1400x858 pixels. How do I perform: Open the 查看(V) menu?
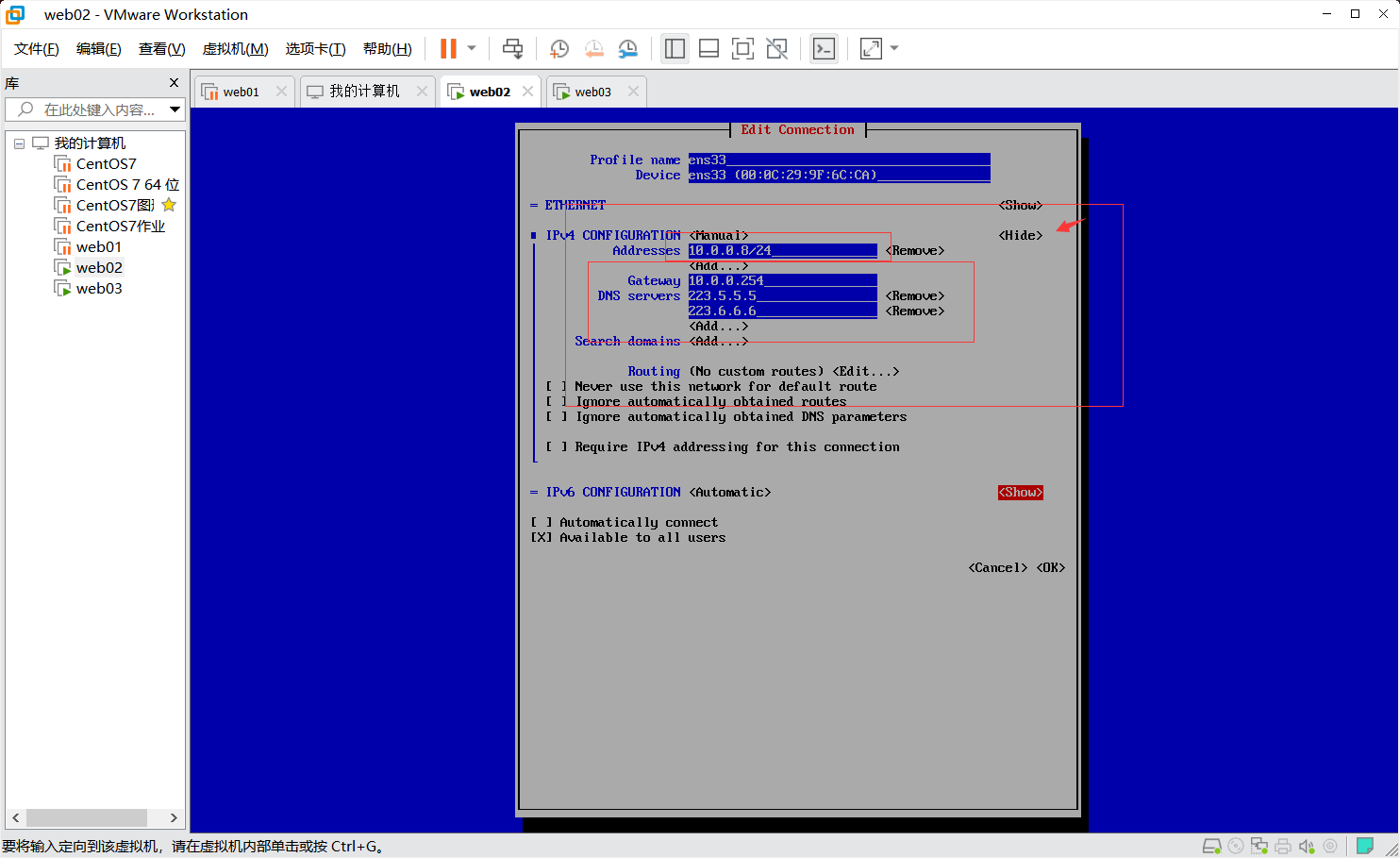click(x=161, y=49)
